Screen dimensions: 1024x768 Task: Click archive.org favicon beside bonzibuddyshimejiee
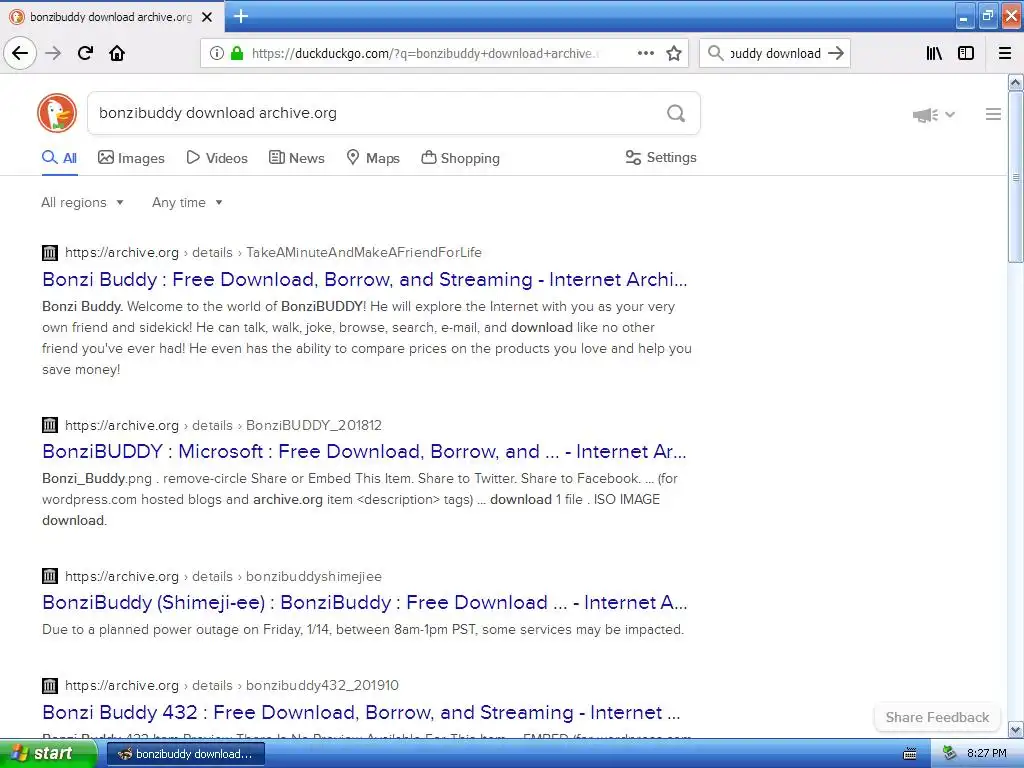[x=50, y=576]
